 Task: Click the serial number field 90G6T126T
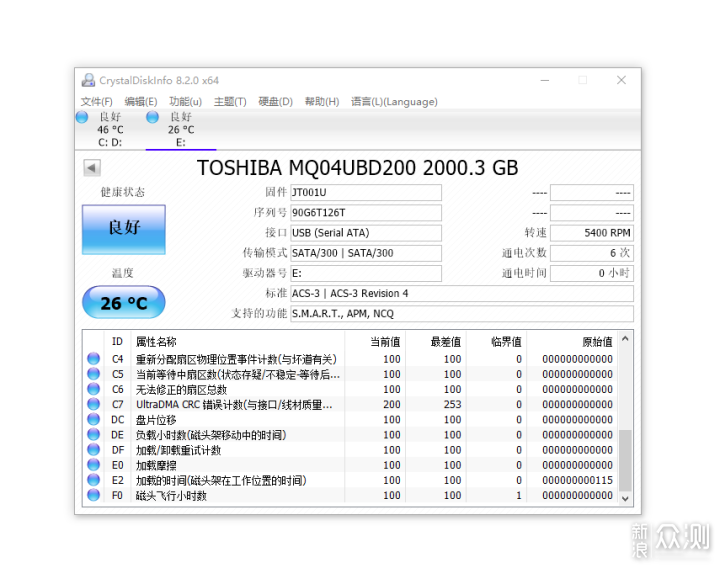coord(366,213)
